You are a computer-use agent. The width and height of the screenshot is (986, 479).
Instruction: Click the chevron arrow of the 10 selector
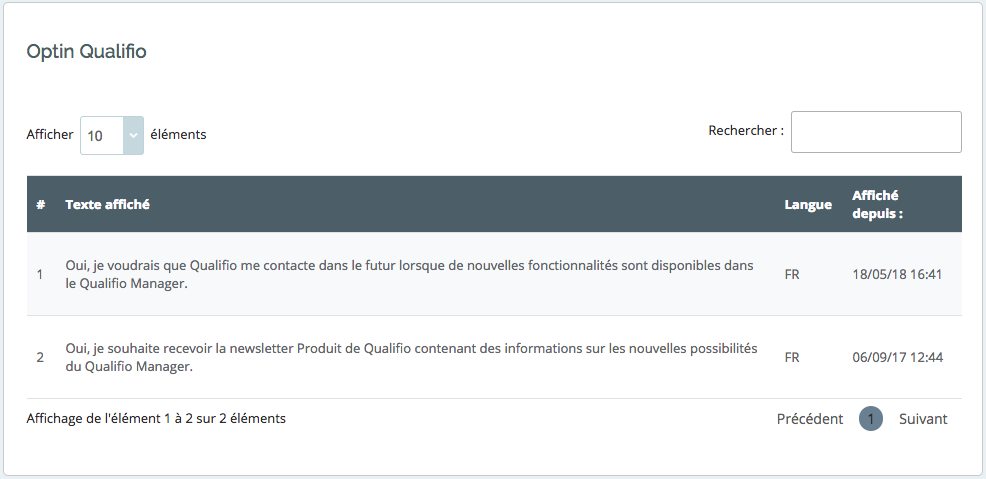pos(133,135)
